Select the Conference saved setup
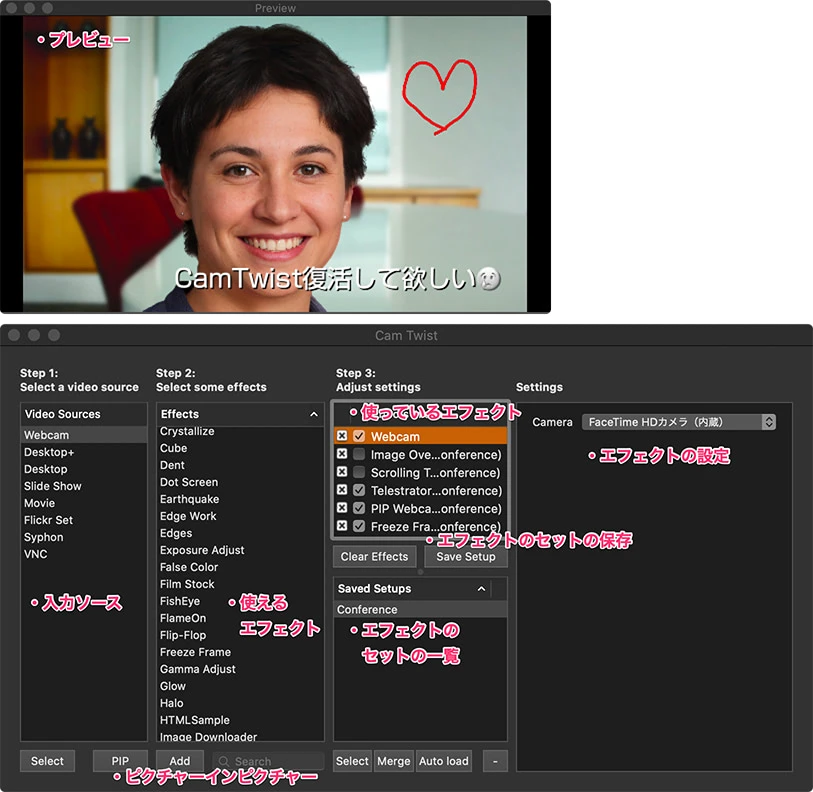 [x=367, y=610]
